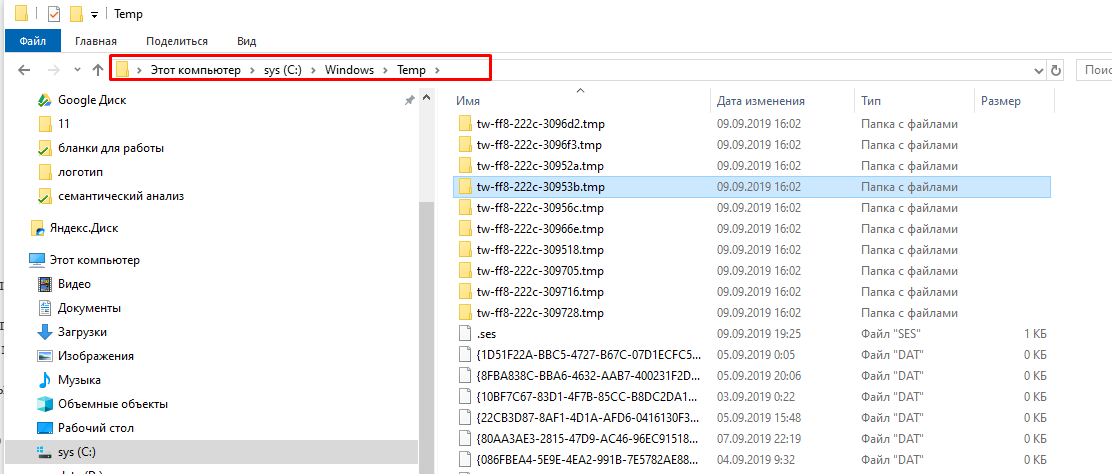Image resolution: width=1112 pixels, height=474 pixels.
Task: Sort files by Дата изменения column header
Action: click(x=760, y=101)
